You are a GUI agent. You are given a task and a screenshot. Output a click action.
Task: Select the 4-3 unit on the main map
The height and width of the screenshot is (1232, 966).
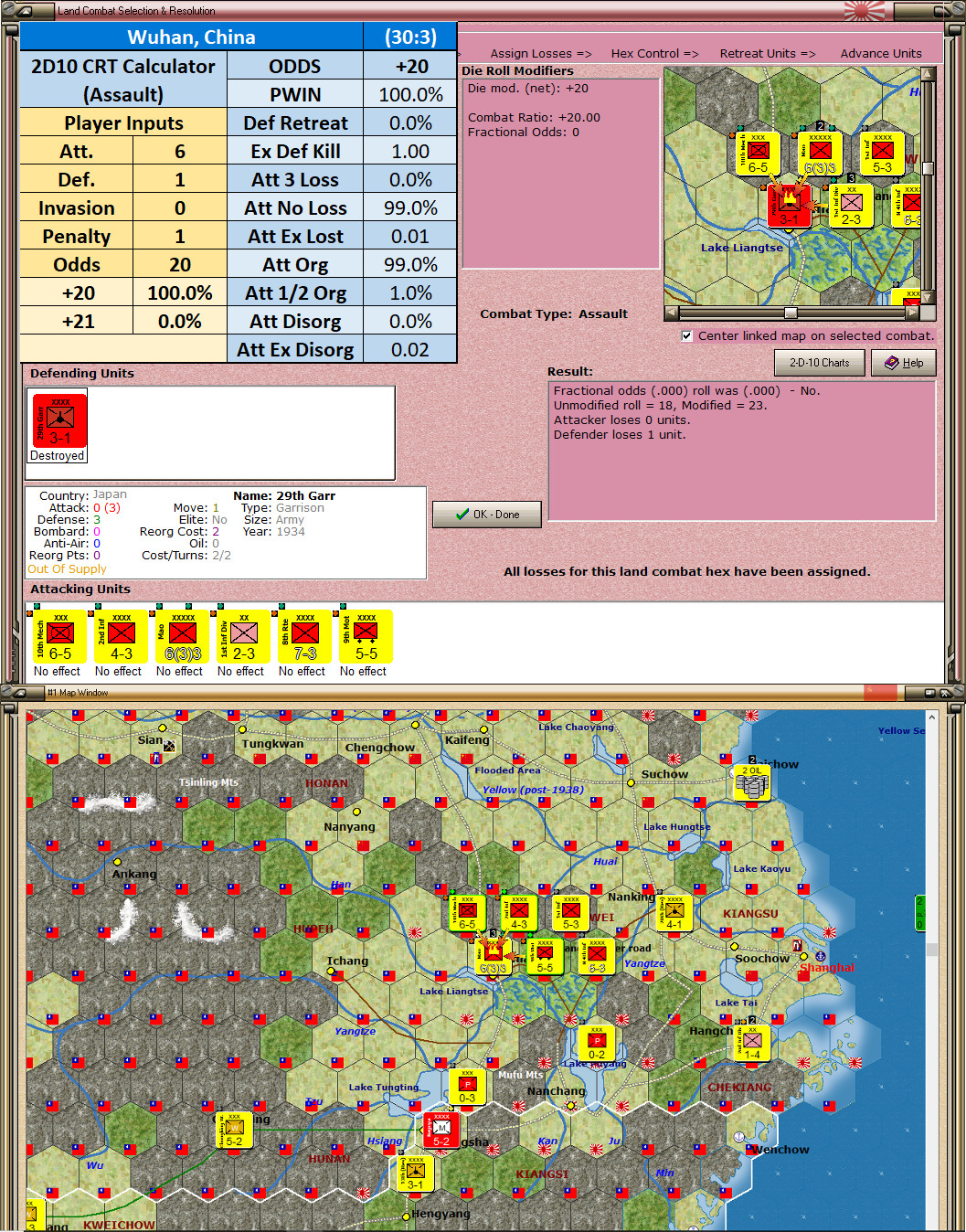point(519,911)
